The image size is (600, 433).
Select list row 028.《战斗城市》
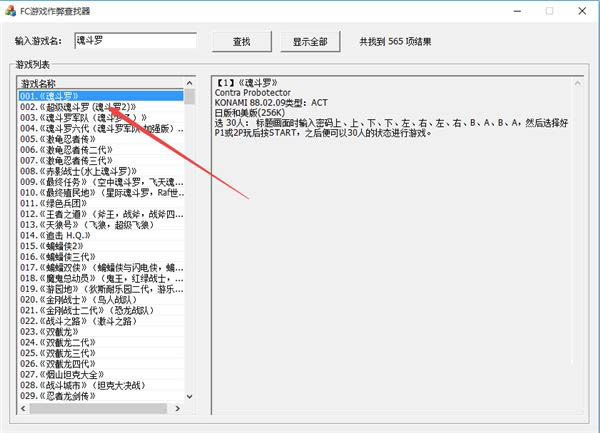tap(101, 385)
